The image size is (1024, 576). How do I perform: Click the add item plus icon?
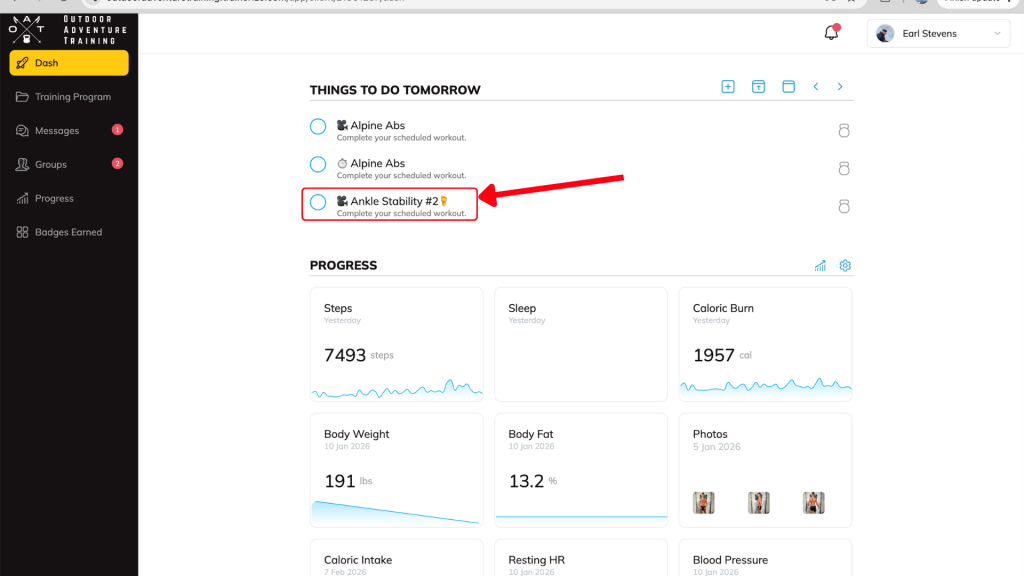728,87
